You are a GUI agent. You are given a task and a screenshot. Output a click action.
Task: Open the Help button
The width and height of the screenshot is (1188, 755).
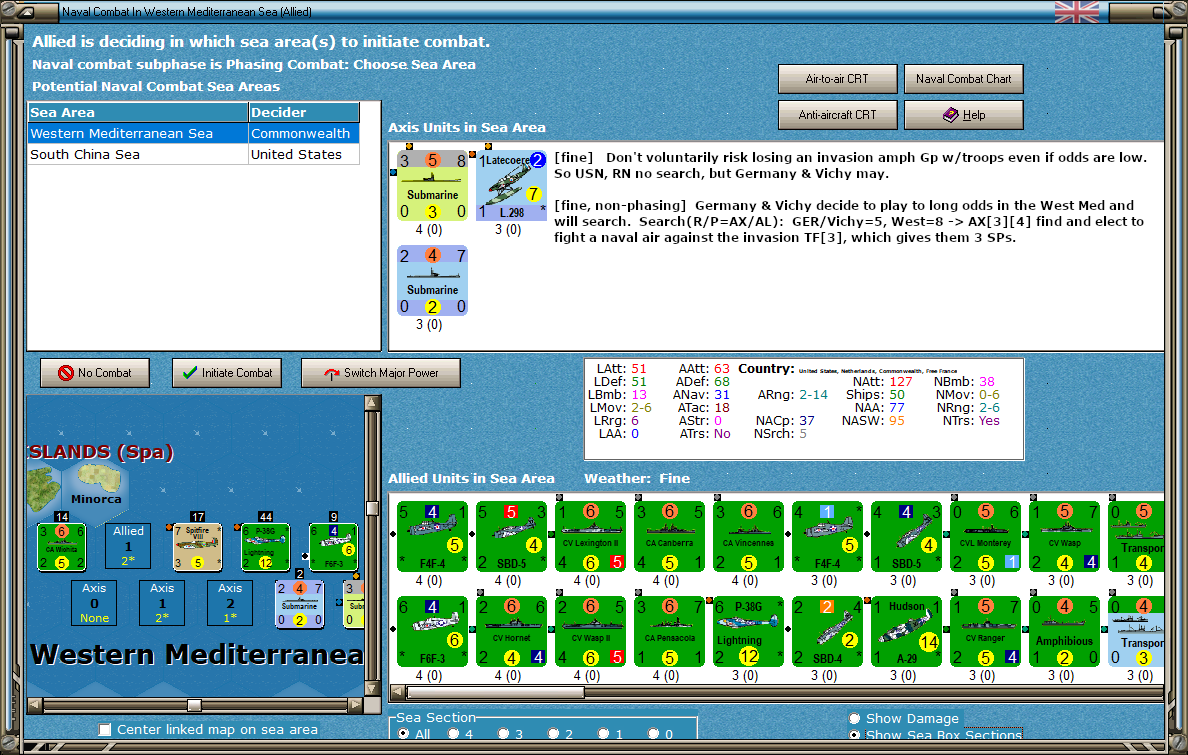tap(964, 115)
